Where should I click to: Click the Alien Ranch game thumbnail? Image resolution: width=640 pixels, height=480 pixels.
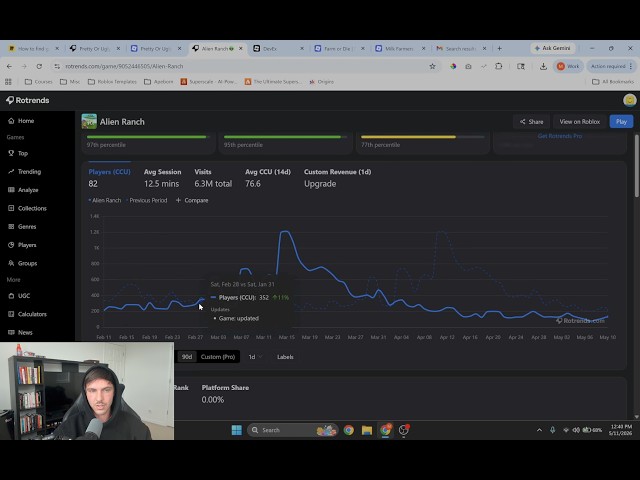89,122
